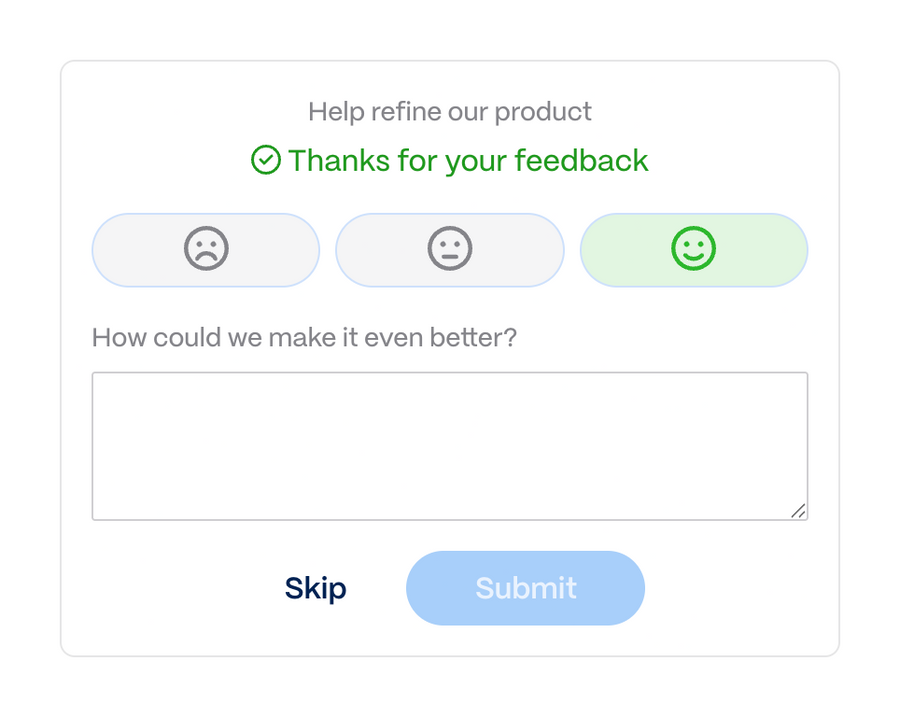
Task: Click inside the feedback comment box
Action: [450, 445]
